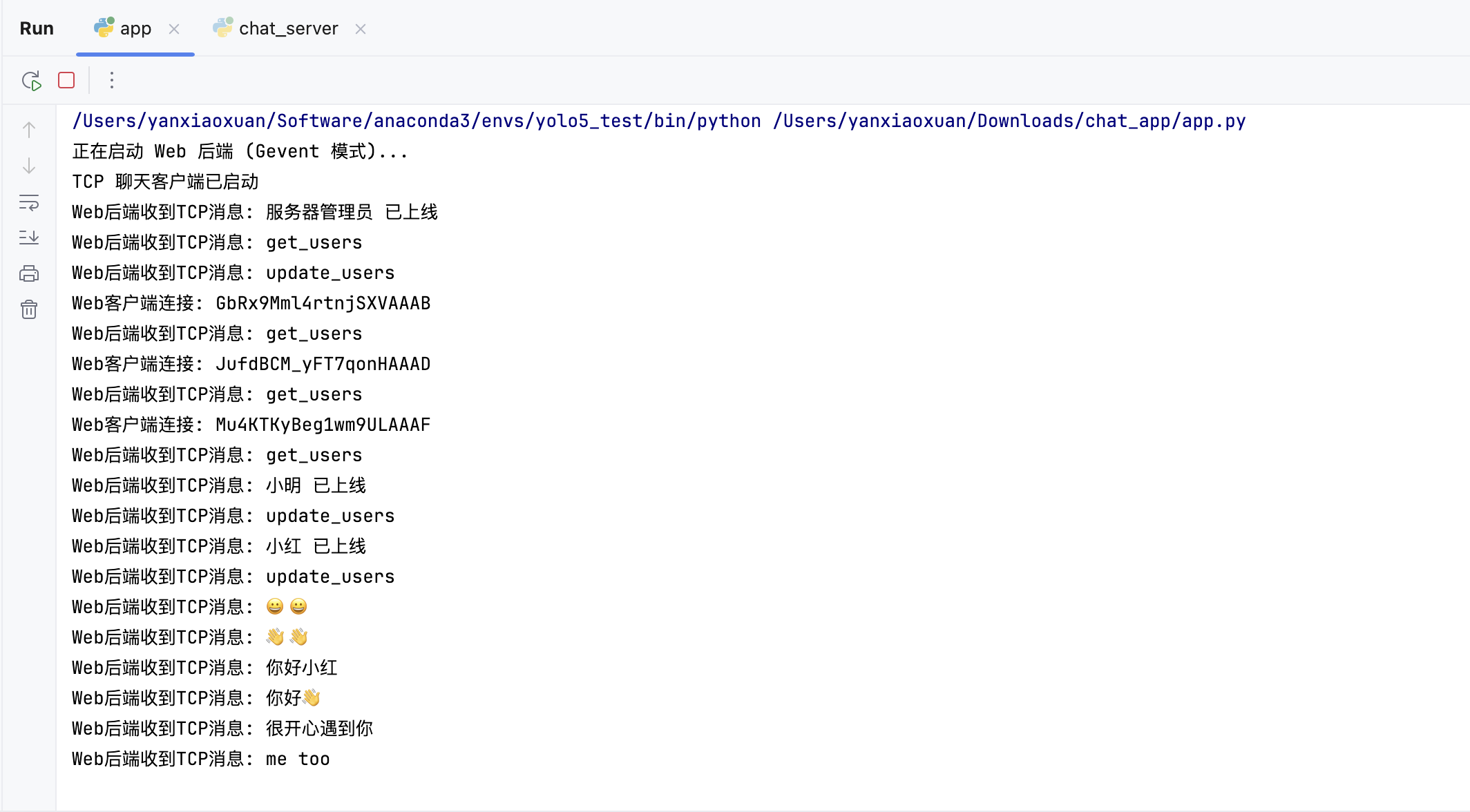Close the chat_server tab

[x=361, y=28]
